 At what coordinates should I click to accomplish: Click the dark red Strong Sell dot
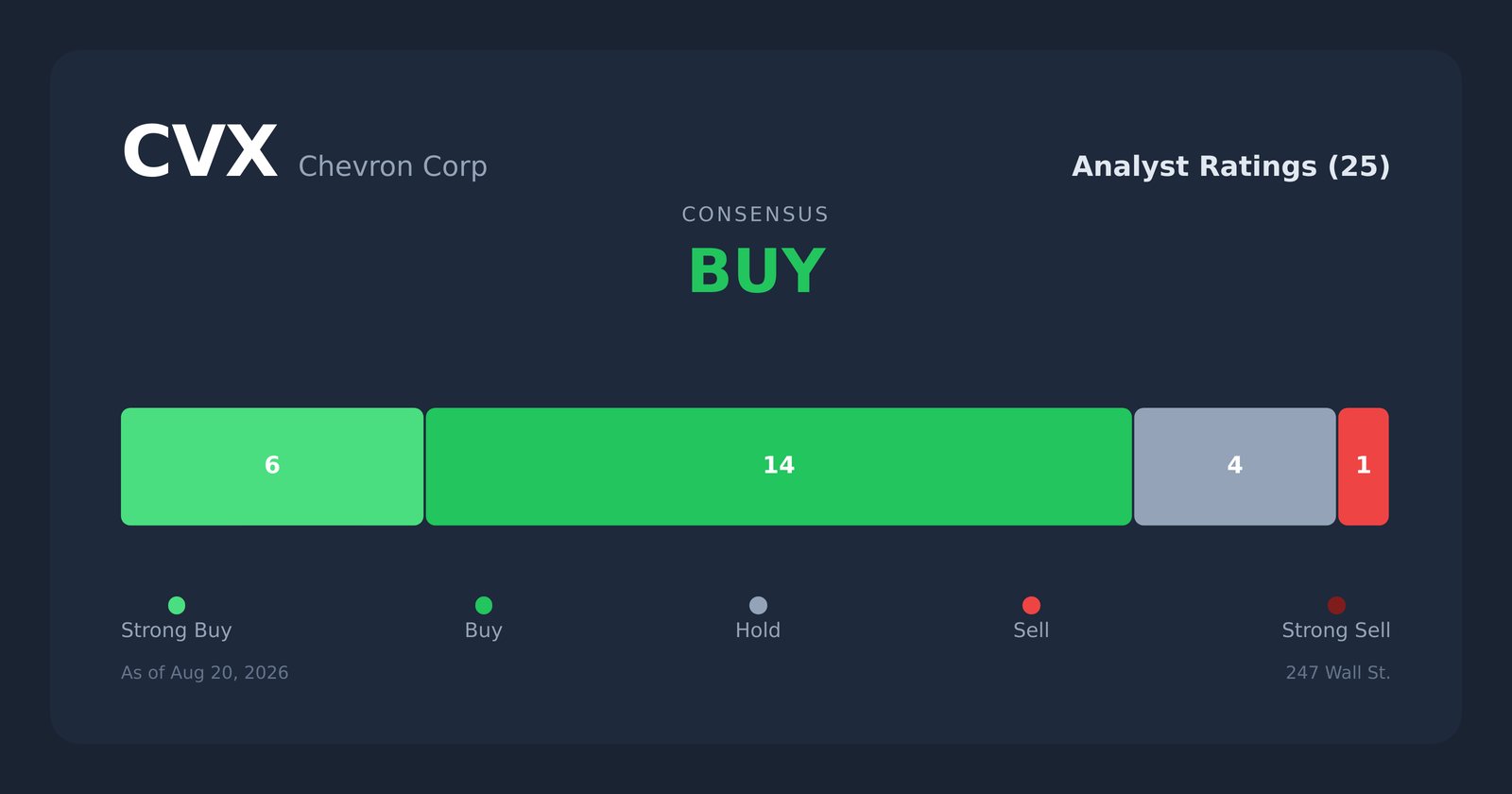coord(1336,605)
